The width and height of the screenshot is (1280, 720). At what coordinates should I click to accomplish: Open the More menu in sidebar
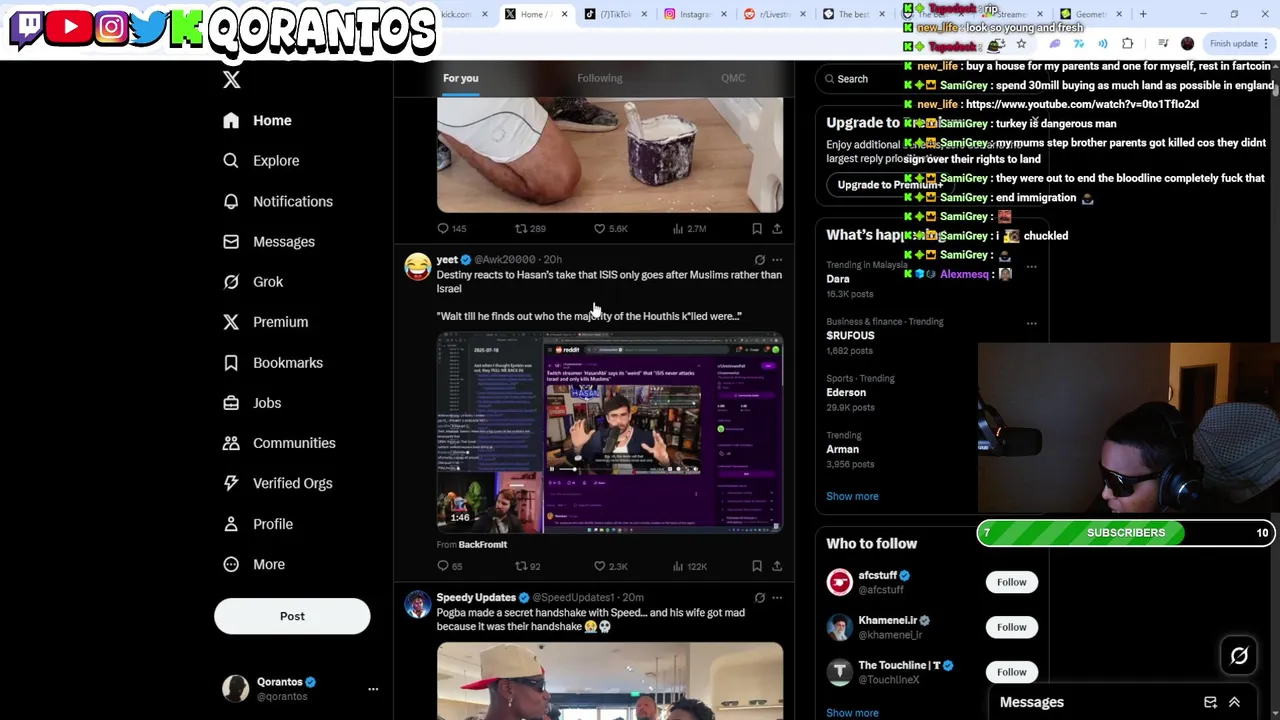click(x=255, y=564)
